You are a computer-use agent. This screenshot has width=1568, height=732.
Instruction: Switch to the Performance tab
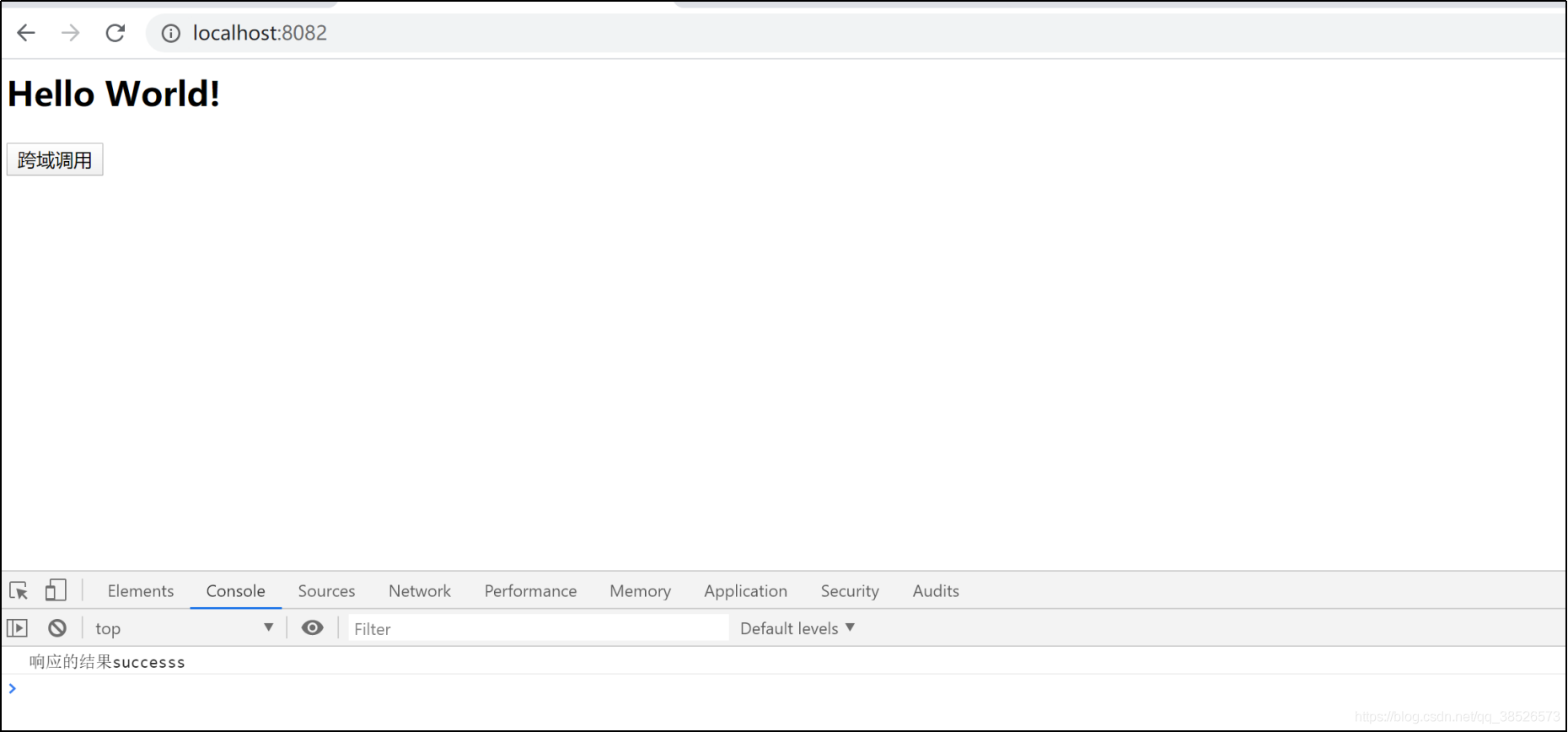[530, 591]
